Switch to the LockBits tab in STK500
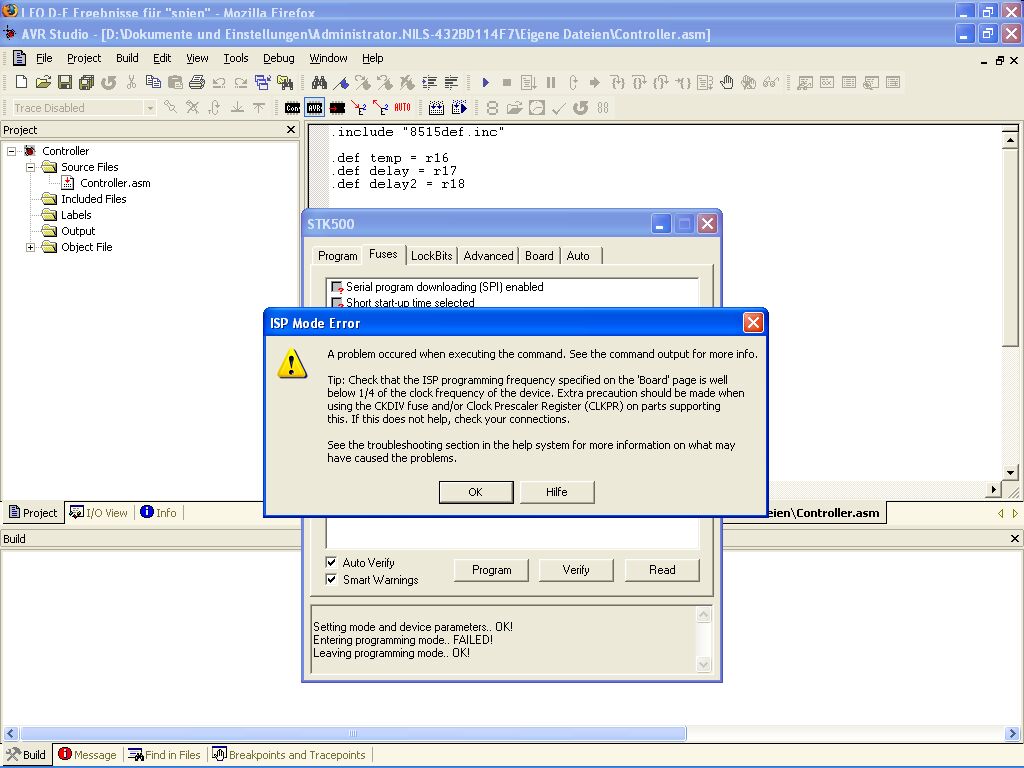Screen dimensions: 1024x768 click(431, 256)
